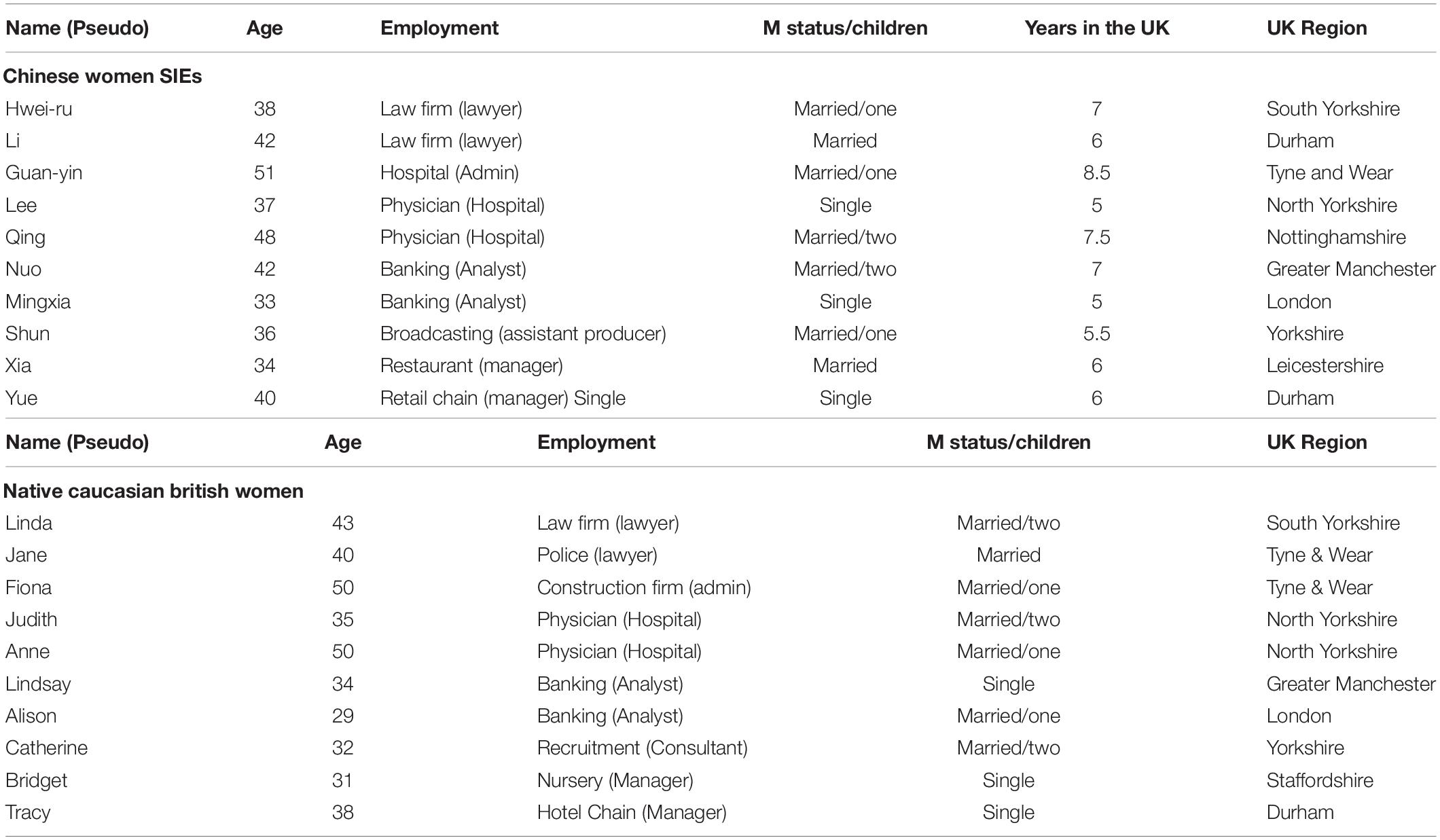Image resolution: width=1440 pixels, height=840 pixels.
Task: Click the Native caucasian british women heading
Action: [x=154, y=491]
